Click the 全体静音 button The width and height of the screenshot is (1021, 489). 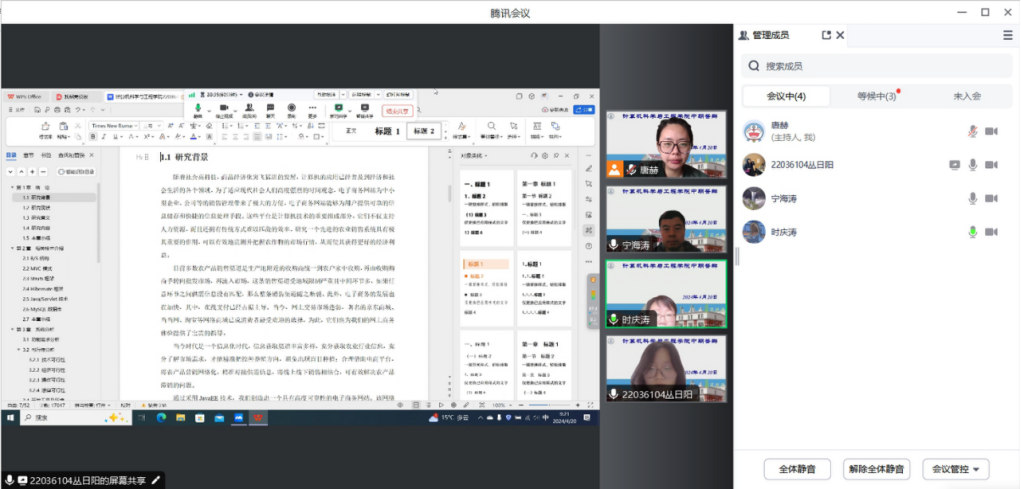(797, 468)
